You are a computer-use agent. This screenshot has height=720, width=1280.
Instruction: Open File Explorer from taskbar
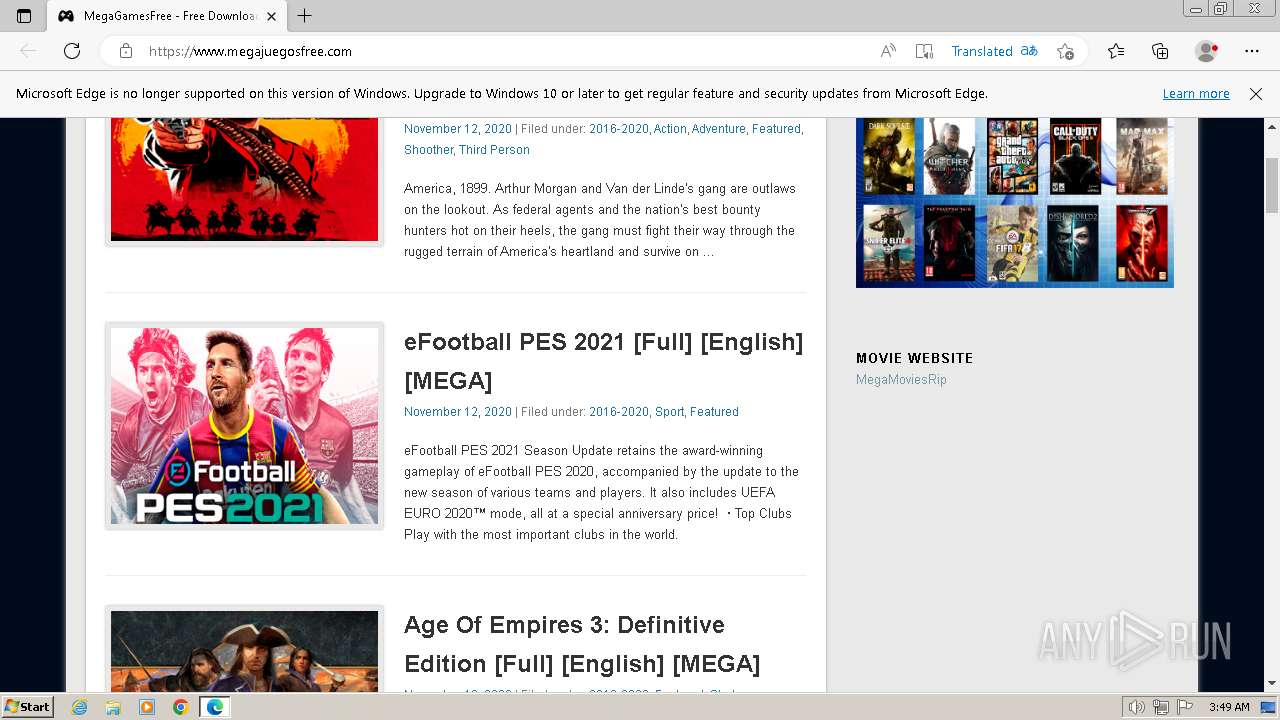(113, 707)
